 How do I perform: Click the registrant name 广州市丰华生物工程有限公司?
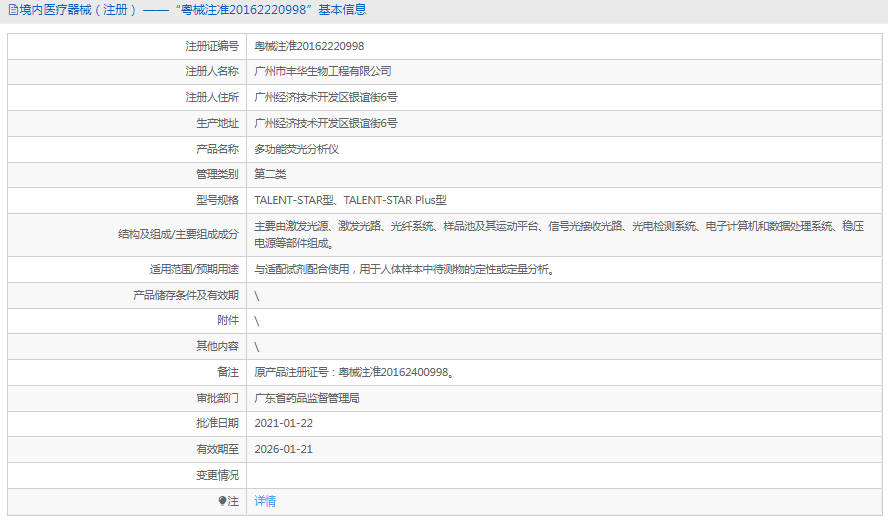(x=323, y=71)
